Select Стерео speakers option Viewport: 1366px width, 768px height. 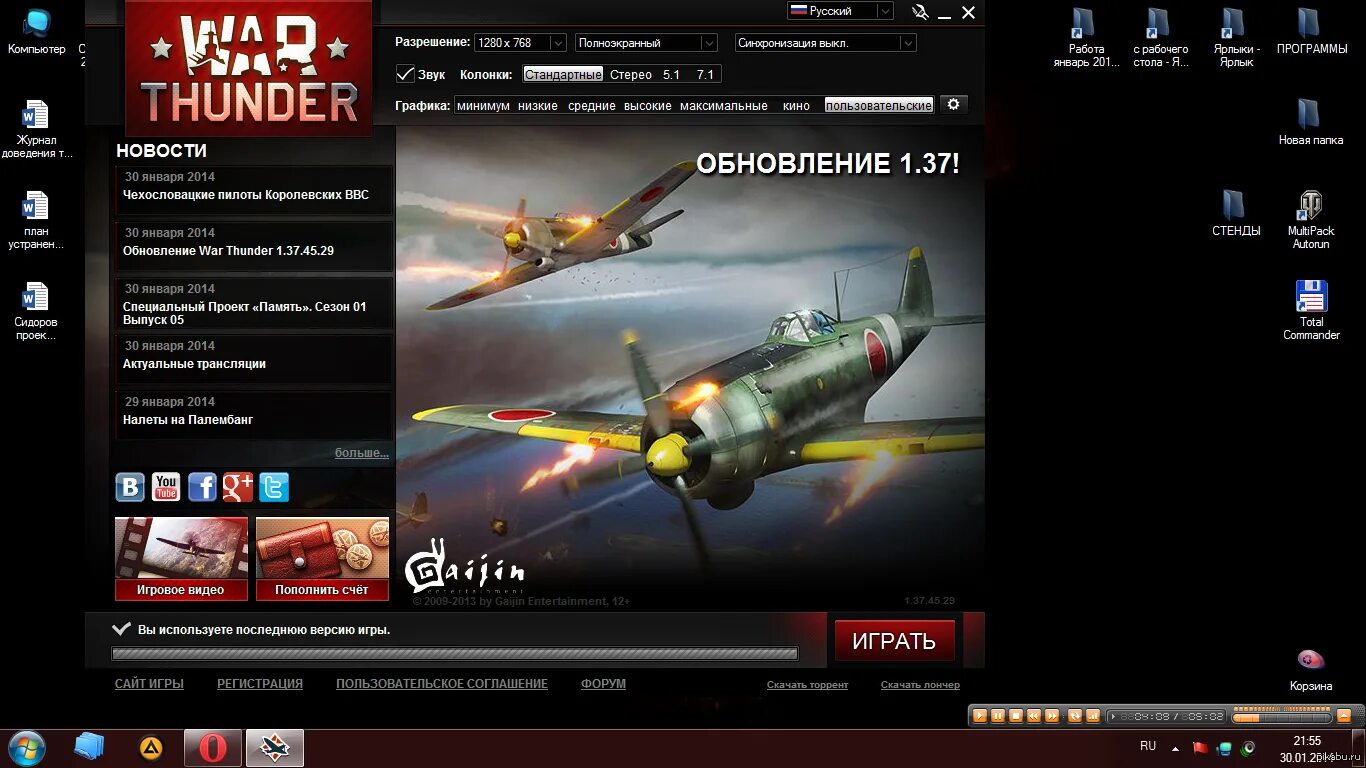(631, 74)
